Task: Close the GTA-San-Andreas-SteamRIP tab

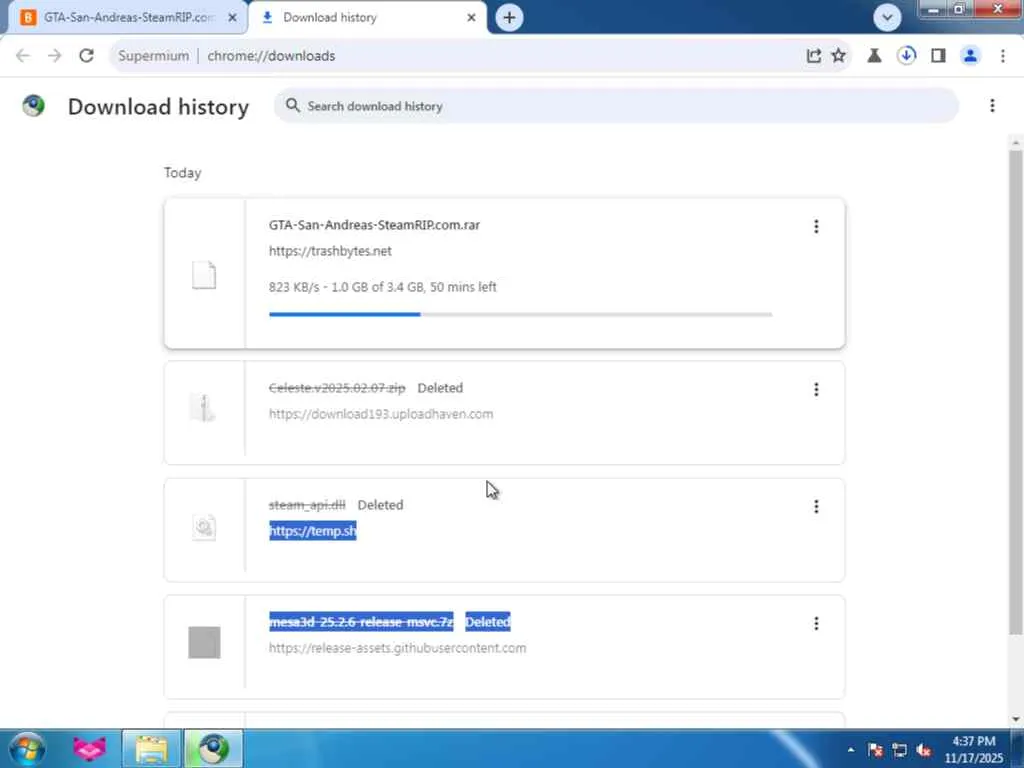Action: (x=232, y=18)
